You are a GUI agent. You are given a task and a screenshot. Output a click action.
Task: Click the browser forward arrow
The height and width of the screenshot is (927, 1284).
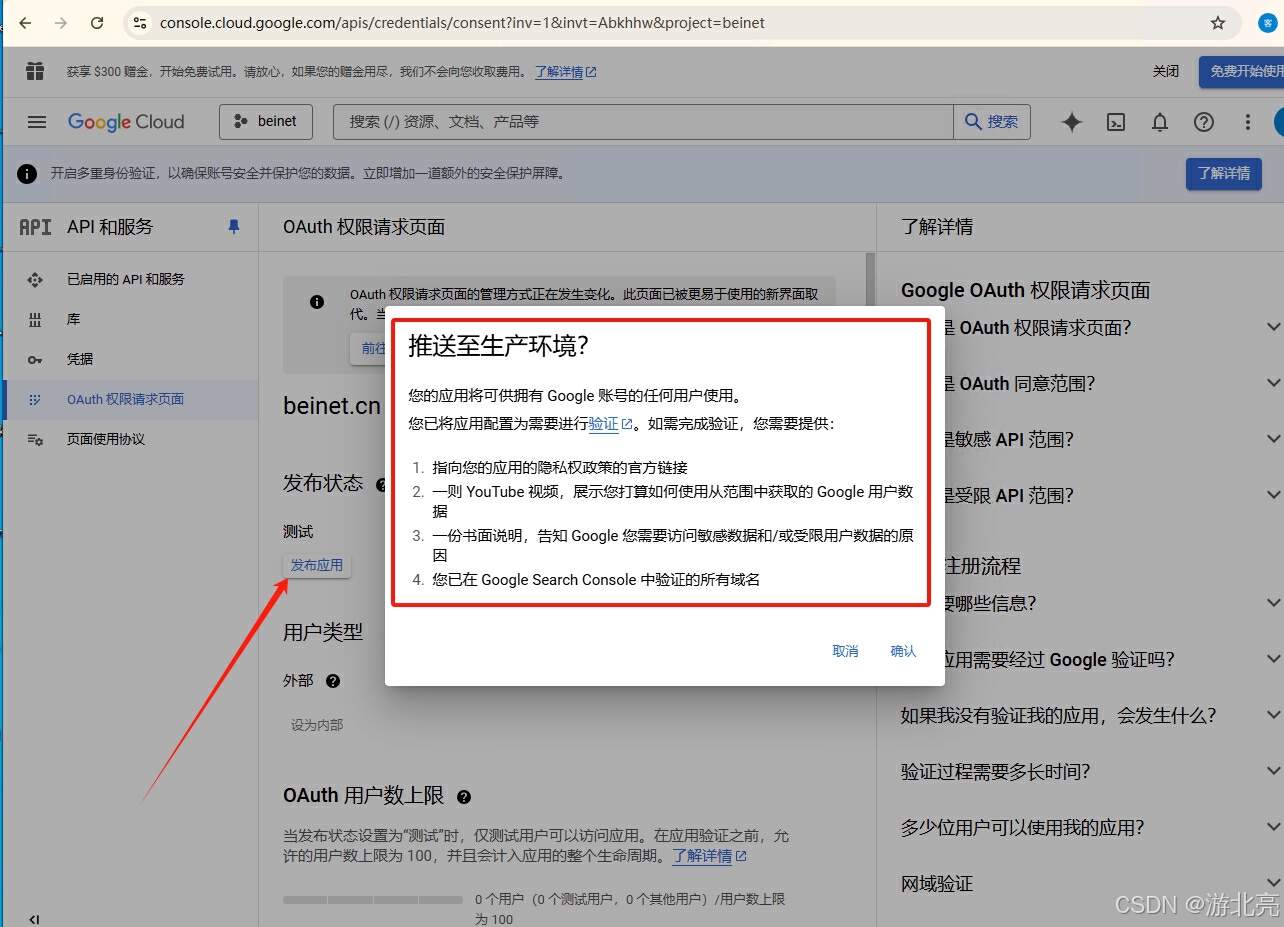click(61, 22)
